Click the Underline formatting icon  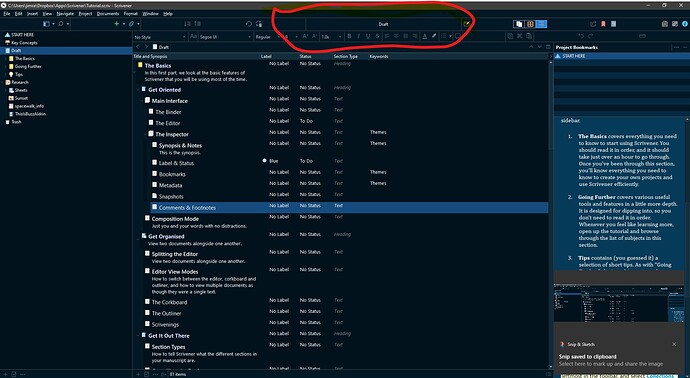pos(368,37)
